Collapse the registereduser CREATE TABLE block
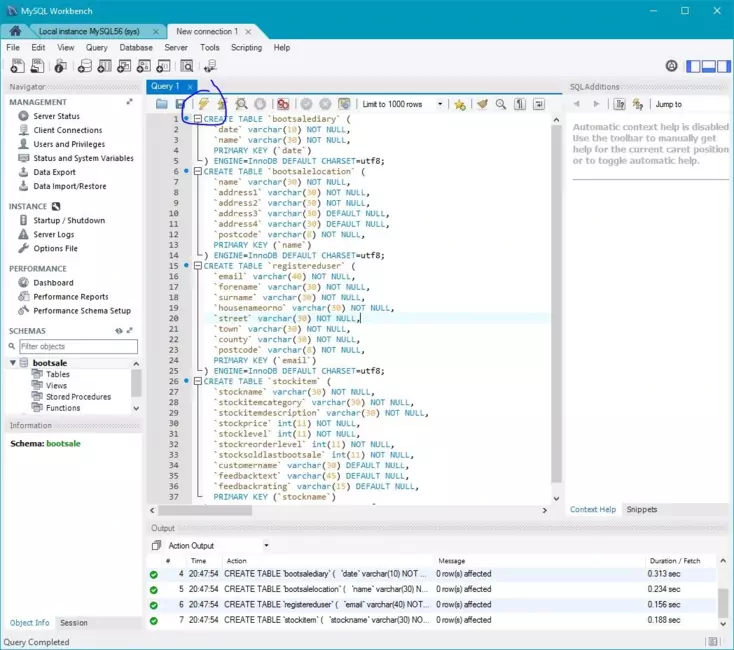Screen dimensions: 734x650 tap(198, 266)
